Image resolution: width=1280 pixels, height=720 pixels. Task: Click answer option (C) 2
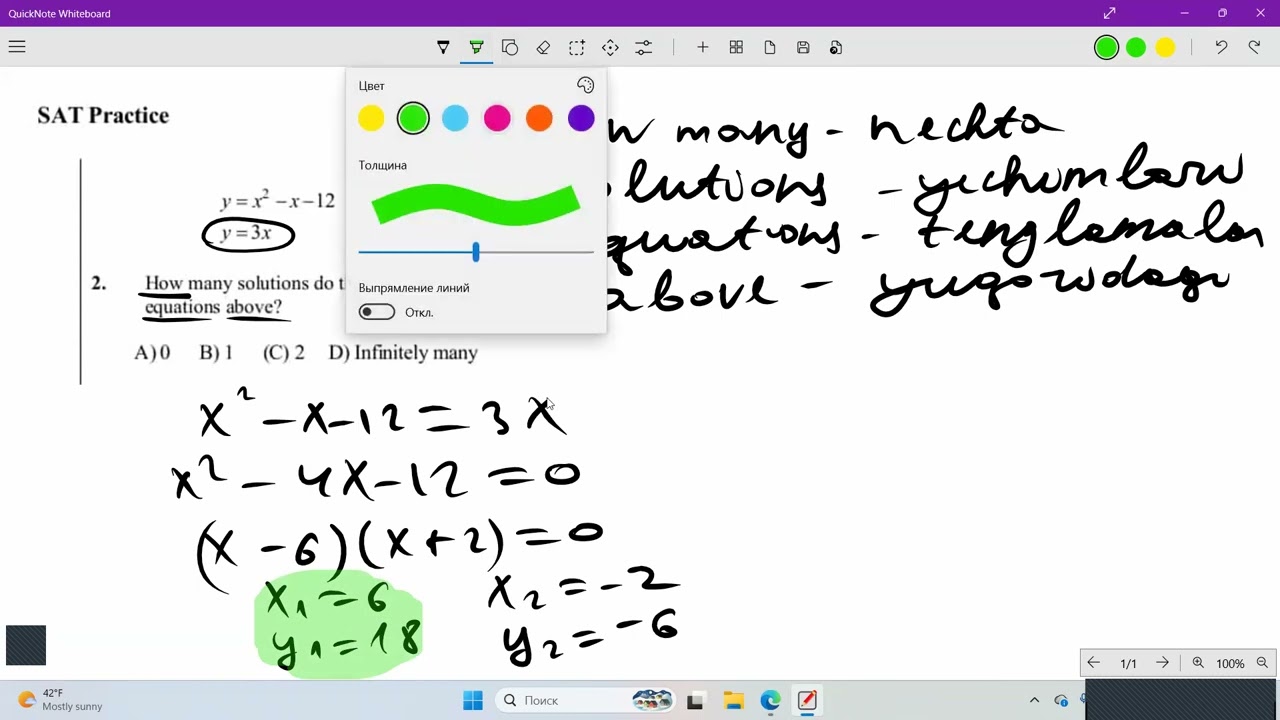tap(283, 352)
